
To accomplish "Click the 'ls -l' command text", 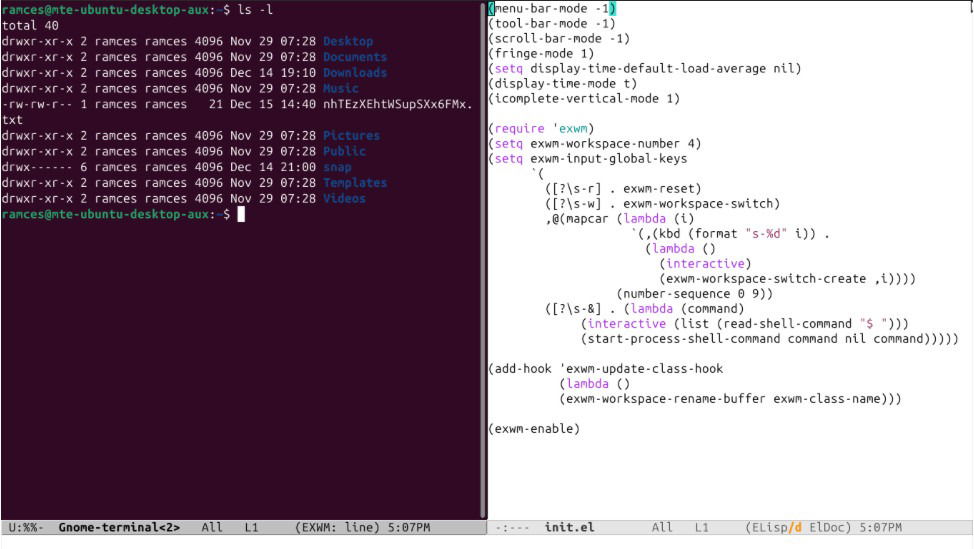I will coord(255,10).
